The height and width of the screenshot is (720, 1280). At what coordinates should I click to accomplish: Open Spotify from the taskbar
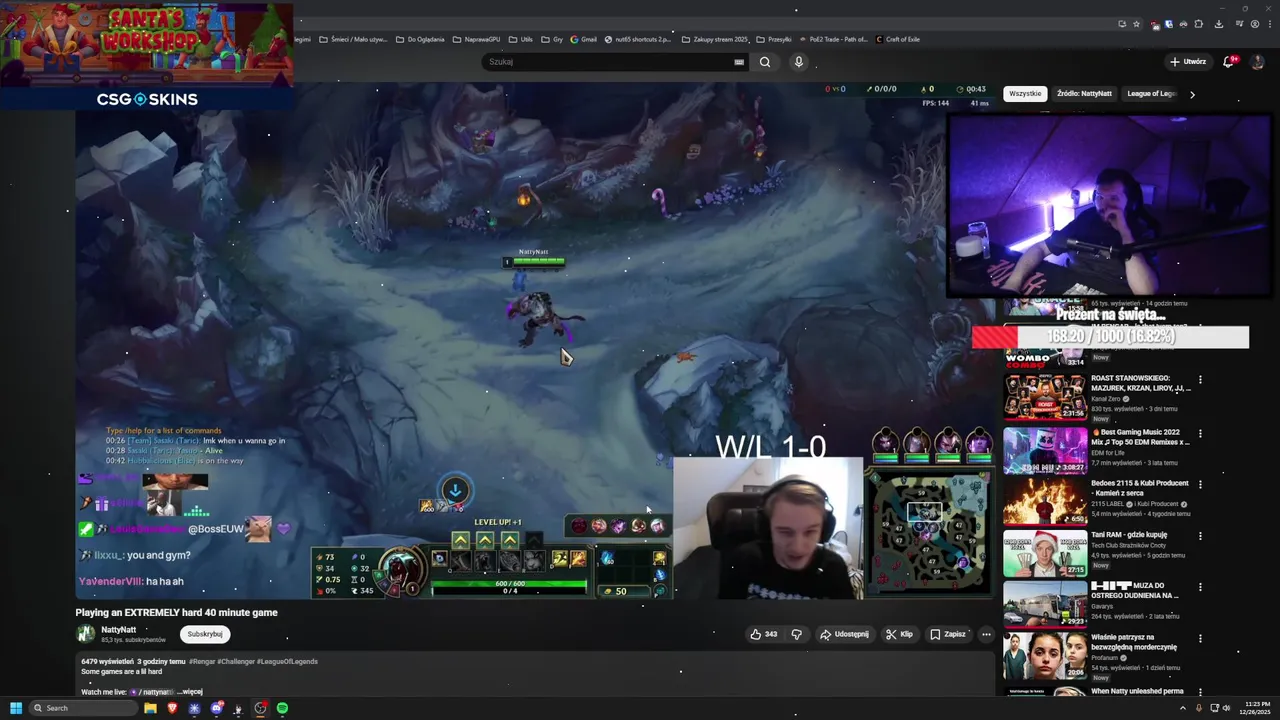[282, 708]
